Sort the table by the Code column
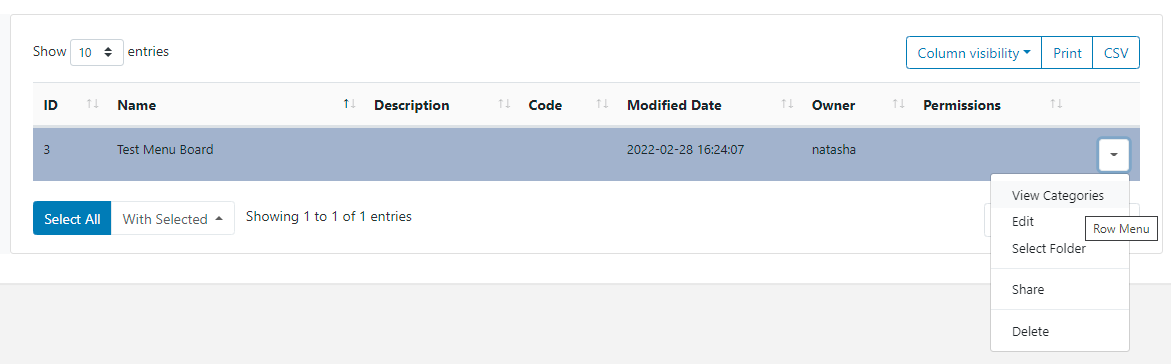This screenshot has height=364, width=1171. click(568, 105)
